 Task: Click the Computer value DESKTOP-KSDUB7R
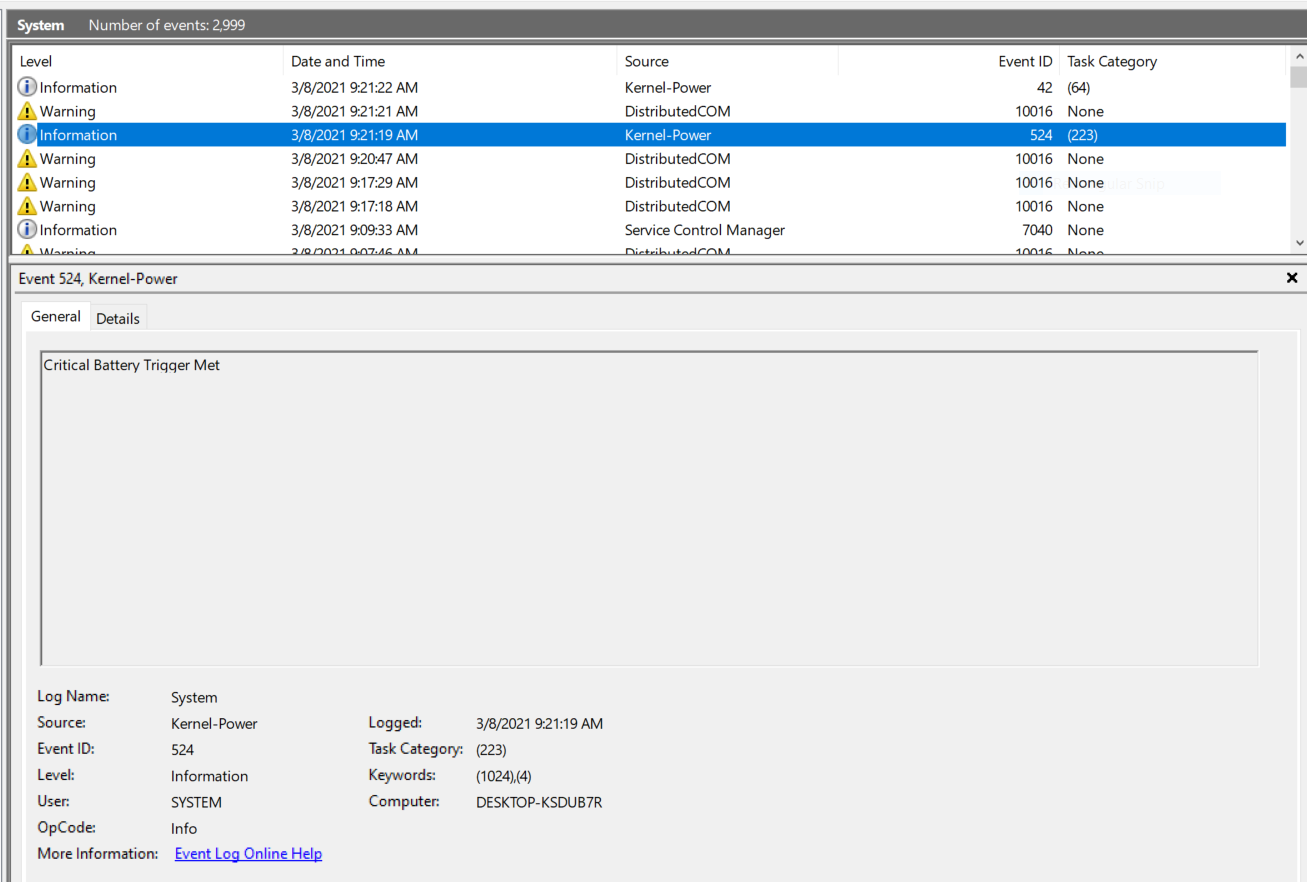pos(539,802)
